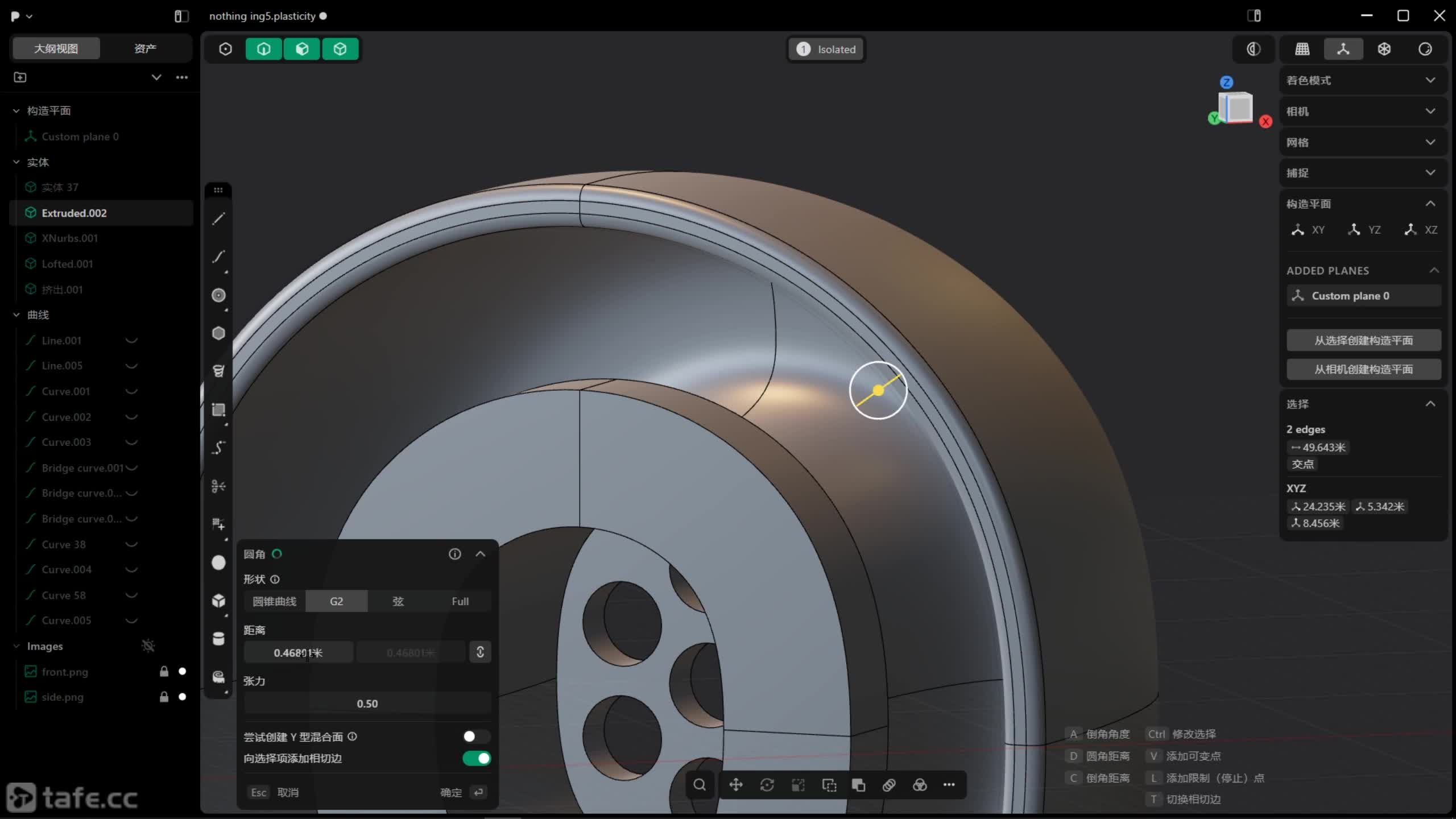Click the search icon in bottom toolbar

[x=700, y=785]
